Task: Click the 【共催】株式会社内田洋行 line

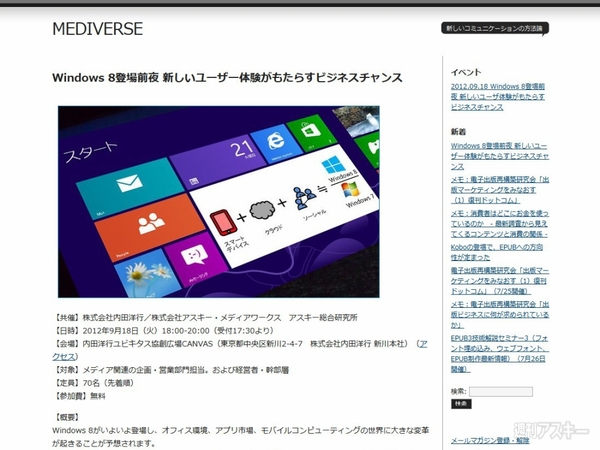Action: (x=205, y=318)
